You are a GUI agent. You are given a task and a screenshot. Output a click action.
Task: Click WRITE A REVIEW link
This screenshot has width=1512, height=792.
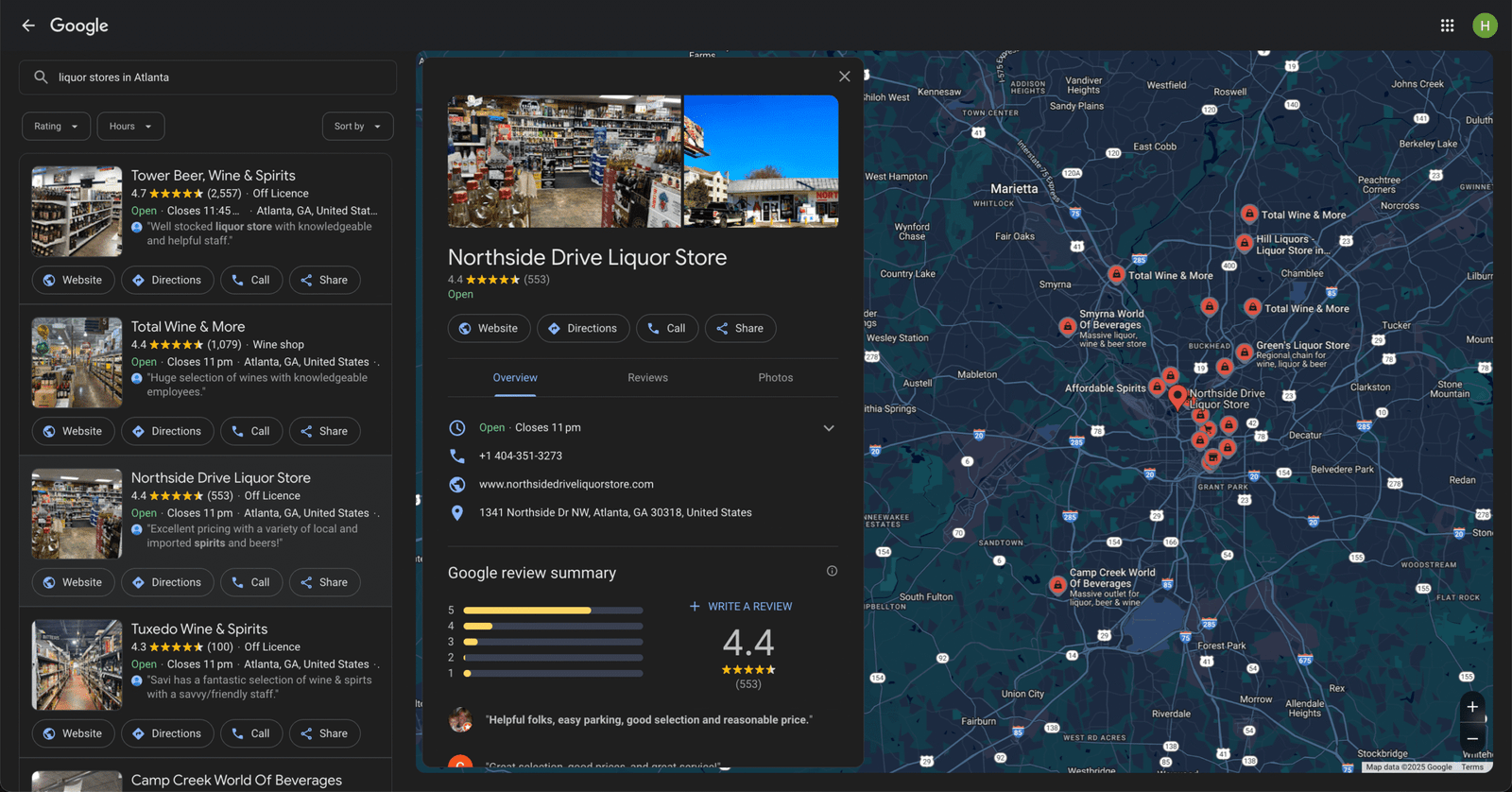click(741, 607)
